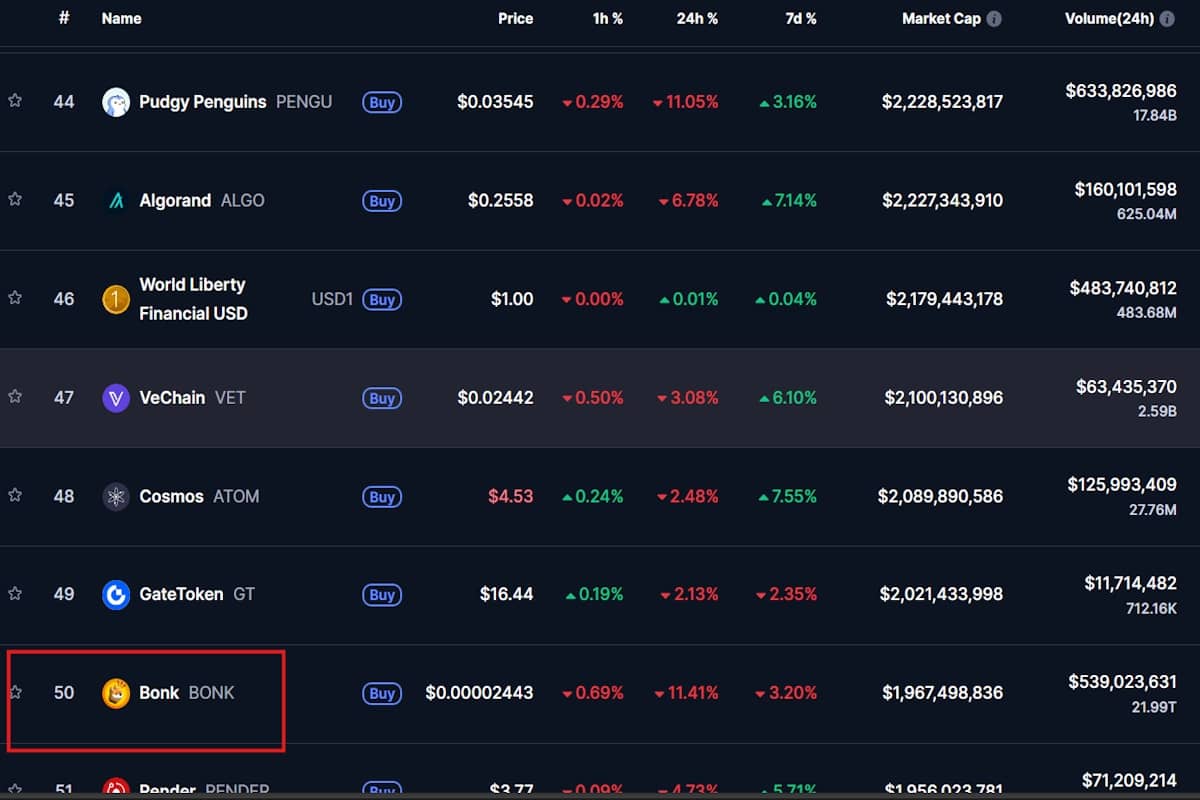Viewport: 1200px width, 800px height.
Task: Mark GateToken as favorite star
Action: pos(15,594)
